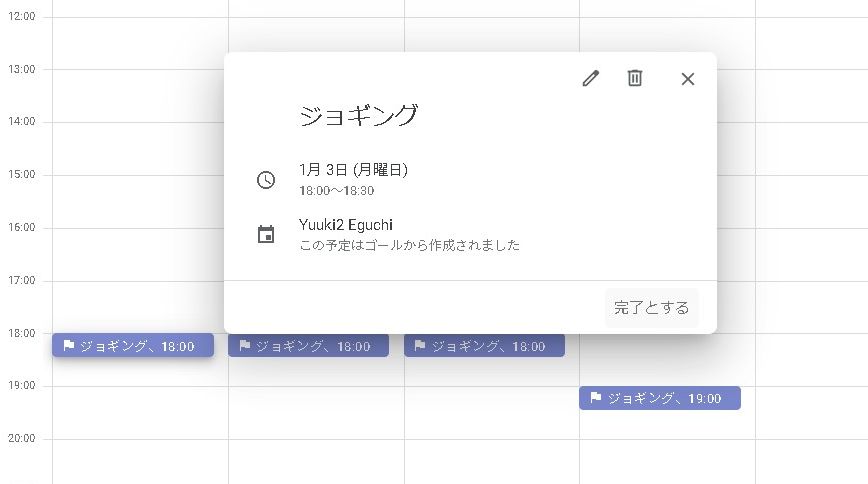Click the clock icon beside the date
This screenshot has height=484, width=868.
pos(266,180)
